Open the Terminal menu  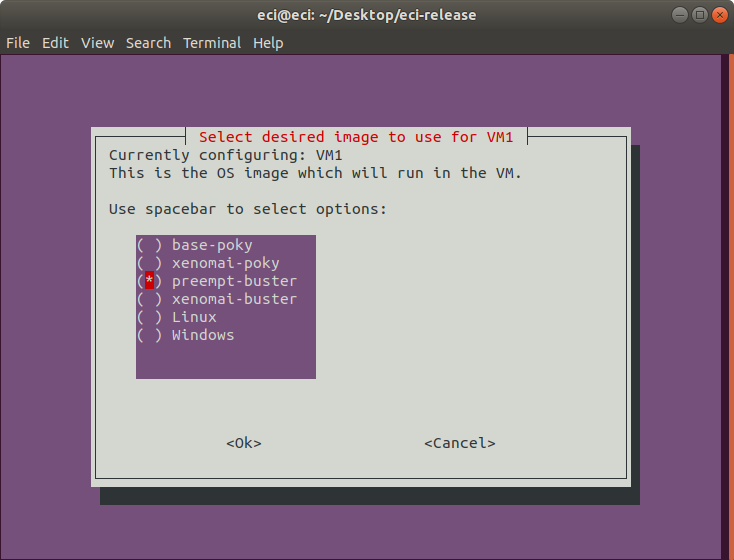212,43
